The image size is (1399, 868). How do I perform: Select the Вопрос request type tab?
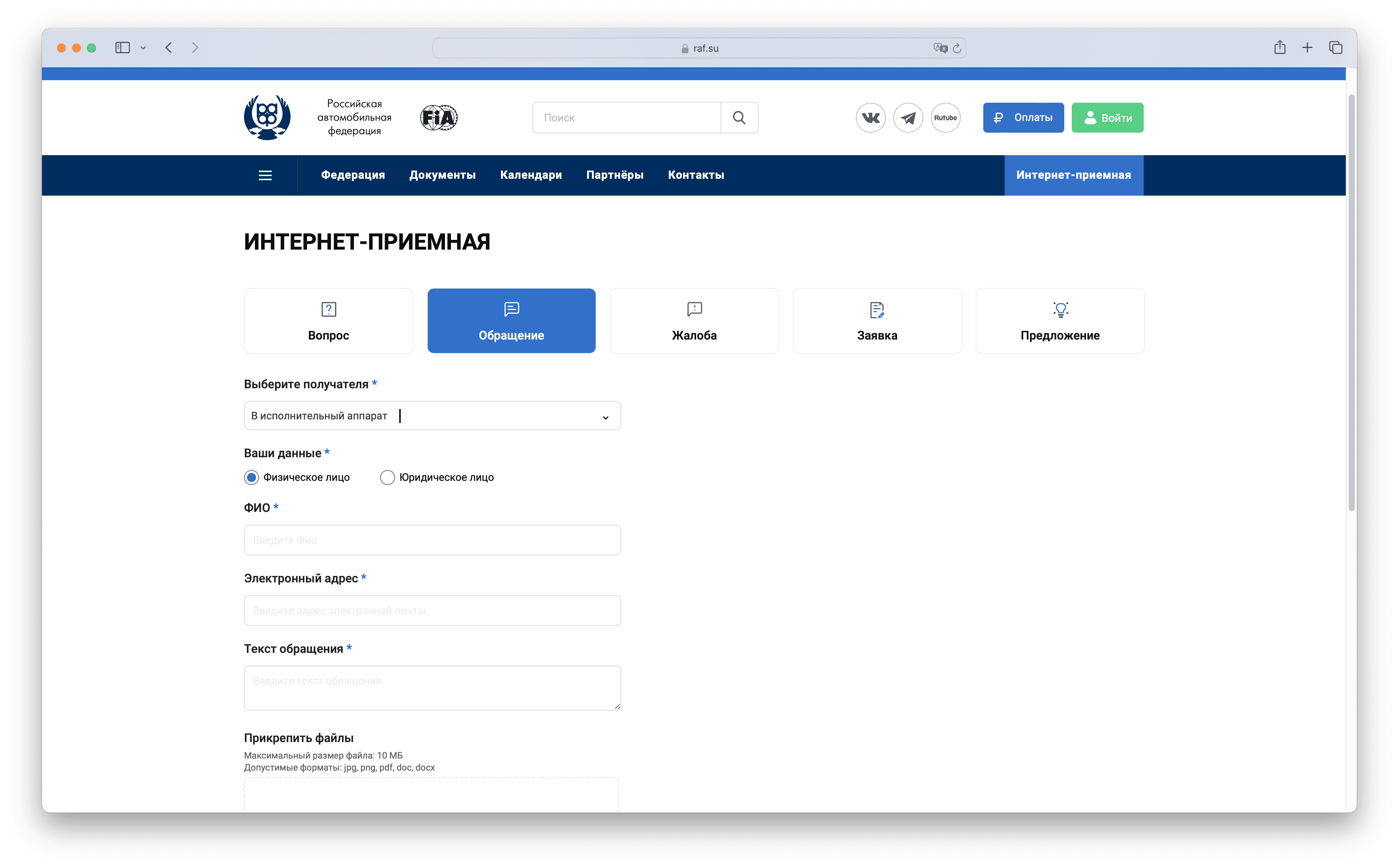(x=328, y=321)
